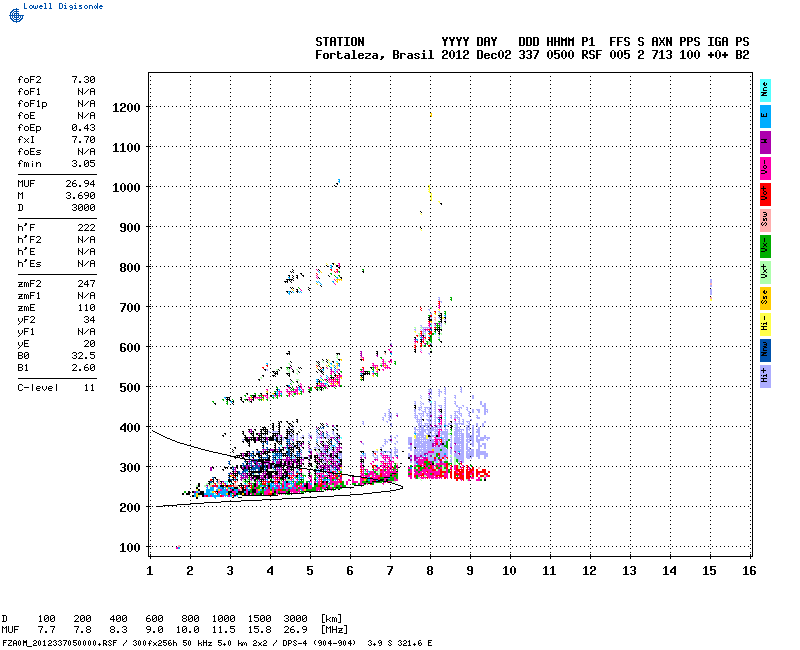Click the coordinates 3.9 S 321.6 E
800x650 pixels.
point(399,643)
